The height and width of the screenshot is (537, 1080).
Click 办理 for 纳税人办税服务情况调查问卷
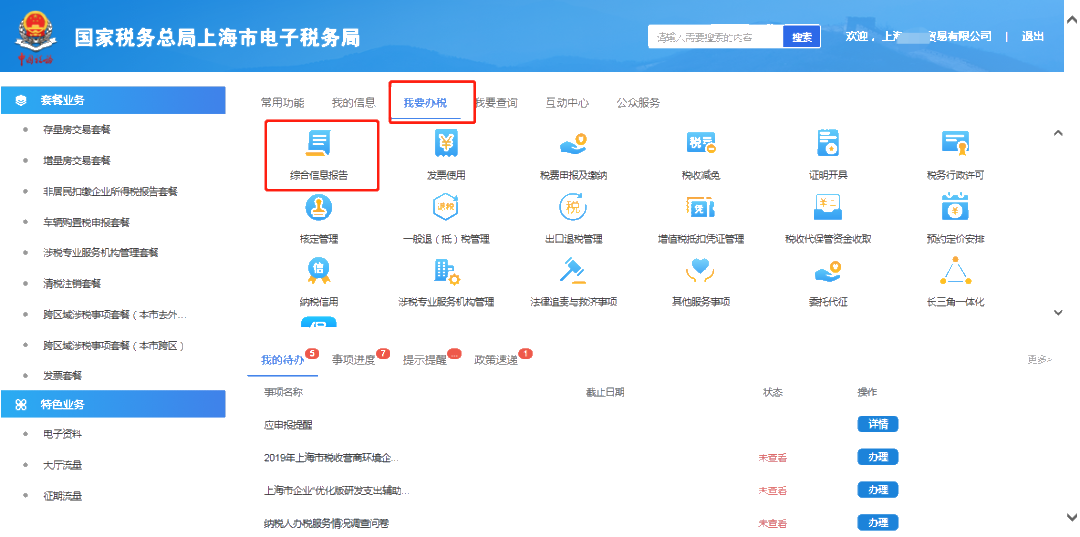[878, 523]
